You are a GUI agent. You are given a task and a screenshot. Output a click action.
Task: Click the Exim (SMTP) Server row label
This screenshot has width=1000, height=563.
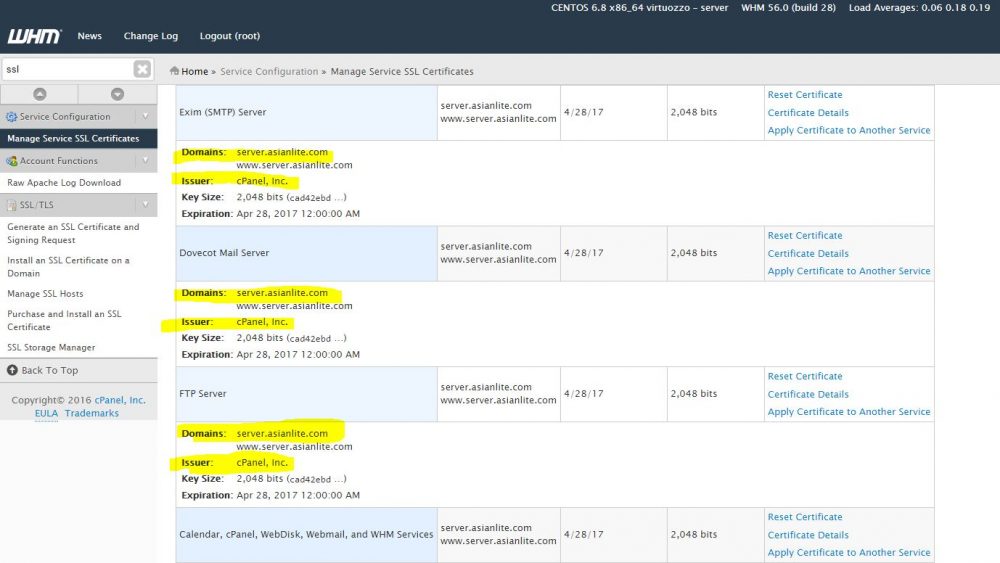(x=223, y=112)
